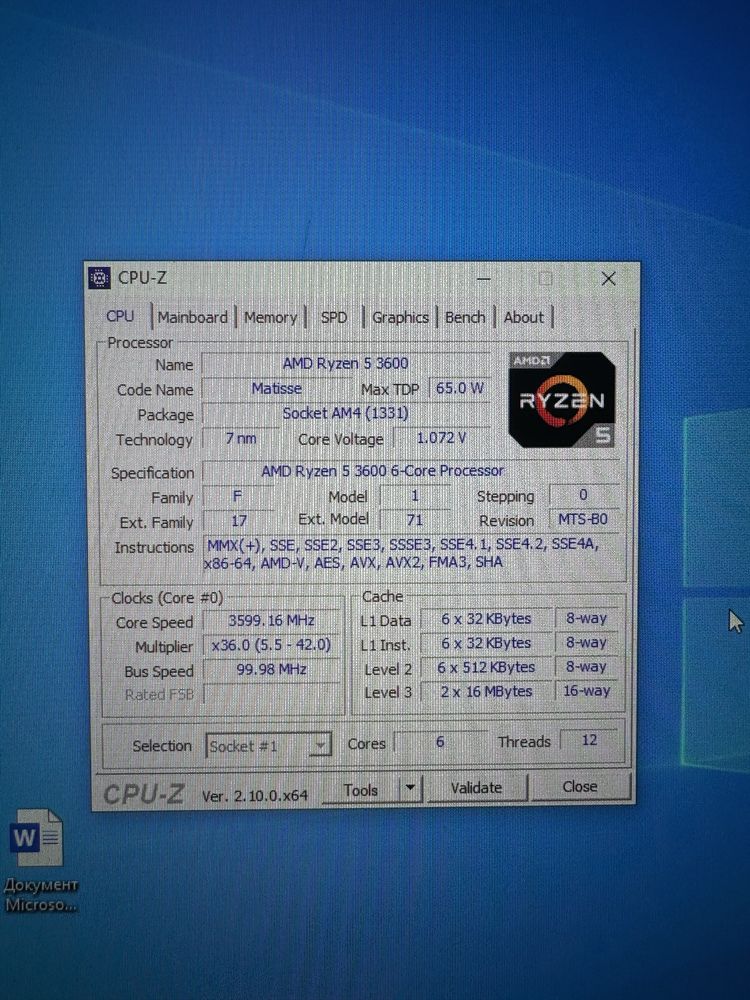
Task: Select the CPU tab
Action: point(120,316)
